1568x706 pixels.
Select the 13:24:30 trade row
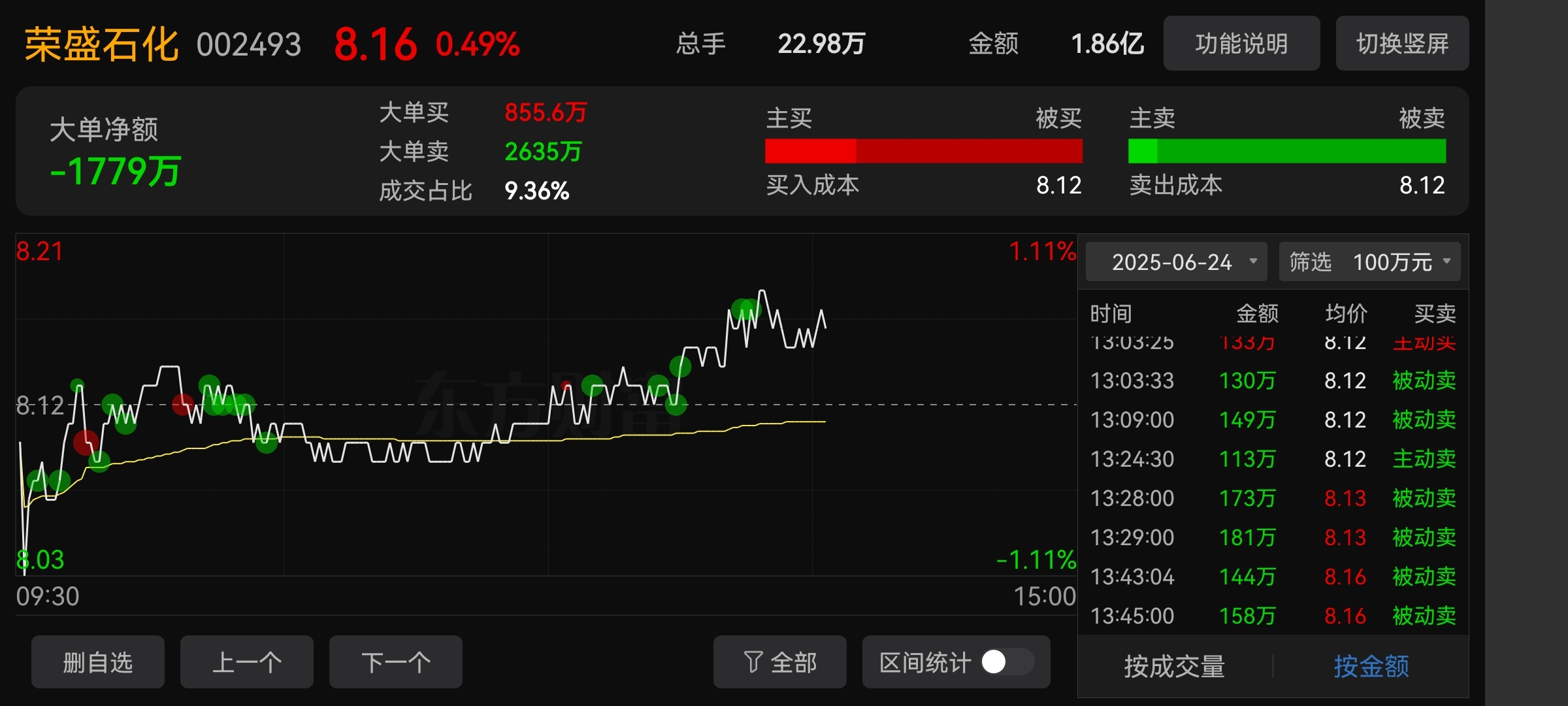click(1273, 459)
